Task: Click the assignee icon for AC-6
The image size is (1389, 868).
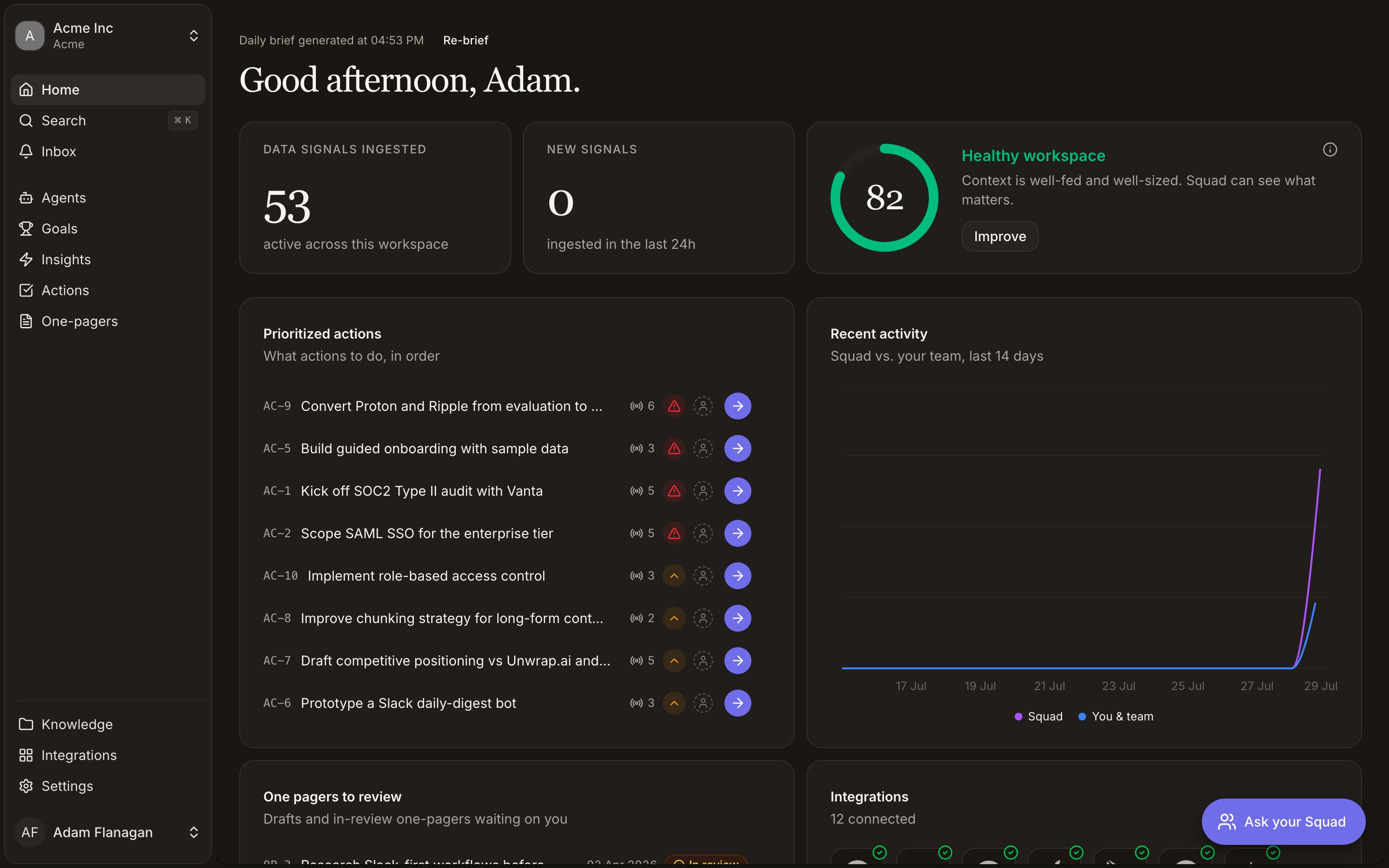Action: (703, 703)
